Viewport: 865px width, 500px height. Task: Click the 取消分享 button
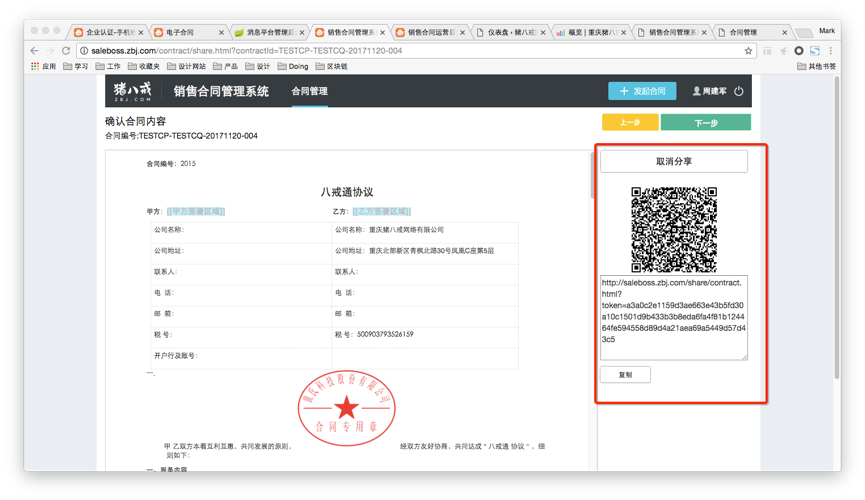tap(674, 162)
